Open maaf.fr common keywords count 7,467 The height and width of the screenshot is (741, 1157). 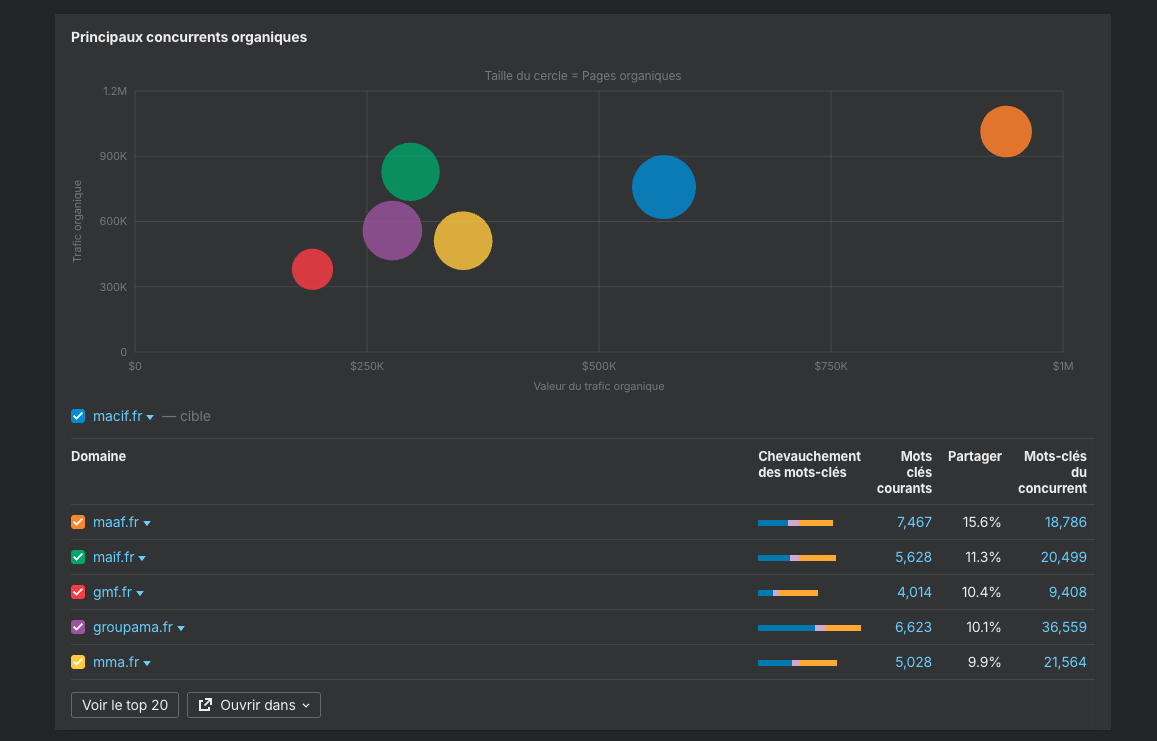point(914,522)
